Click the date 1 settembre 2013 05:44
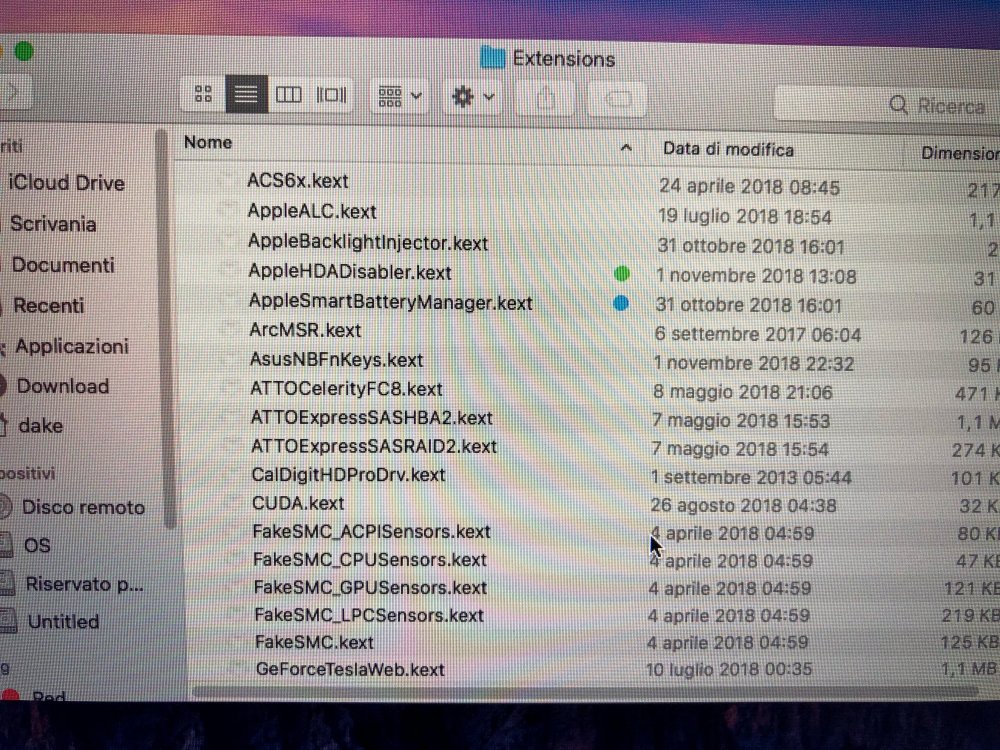This screenshot has height=750, width=1000. click(751, 477)
